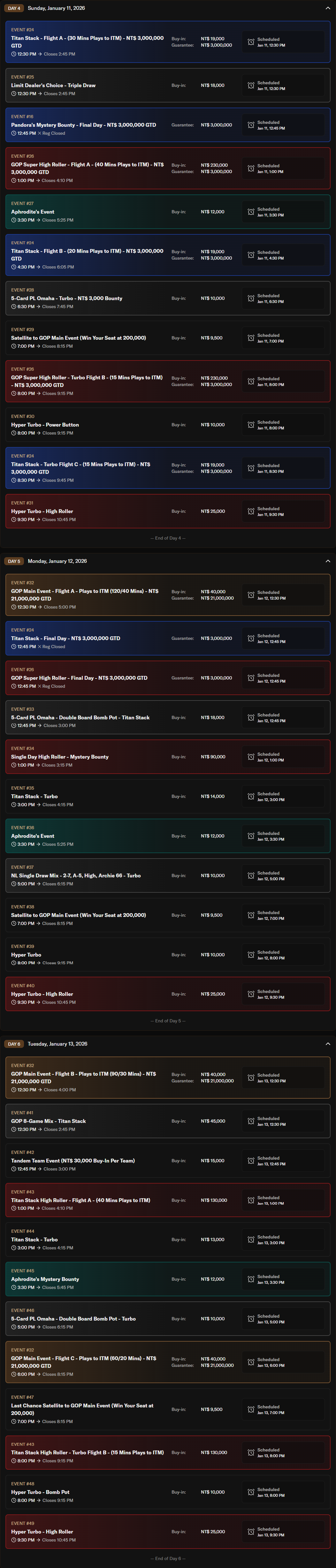Image resolution: width=336 pixels, height=1568 pixels.
Task: Set reminder icon for Single Day High Roller
Action: 251,757
